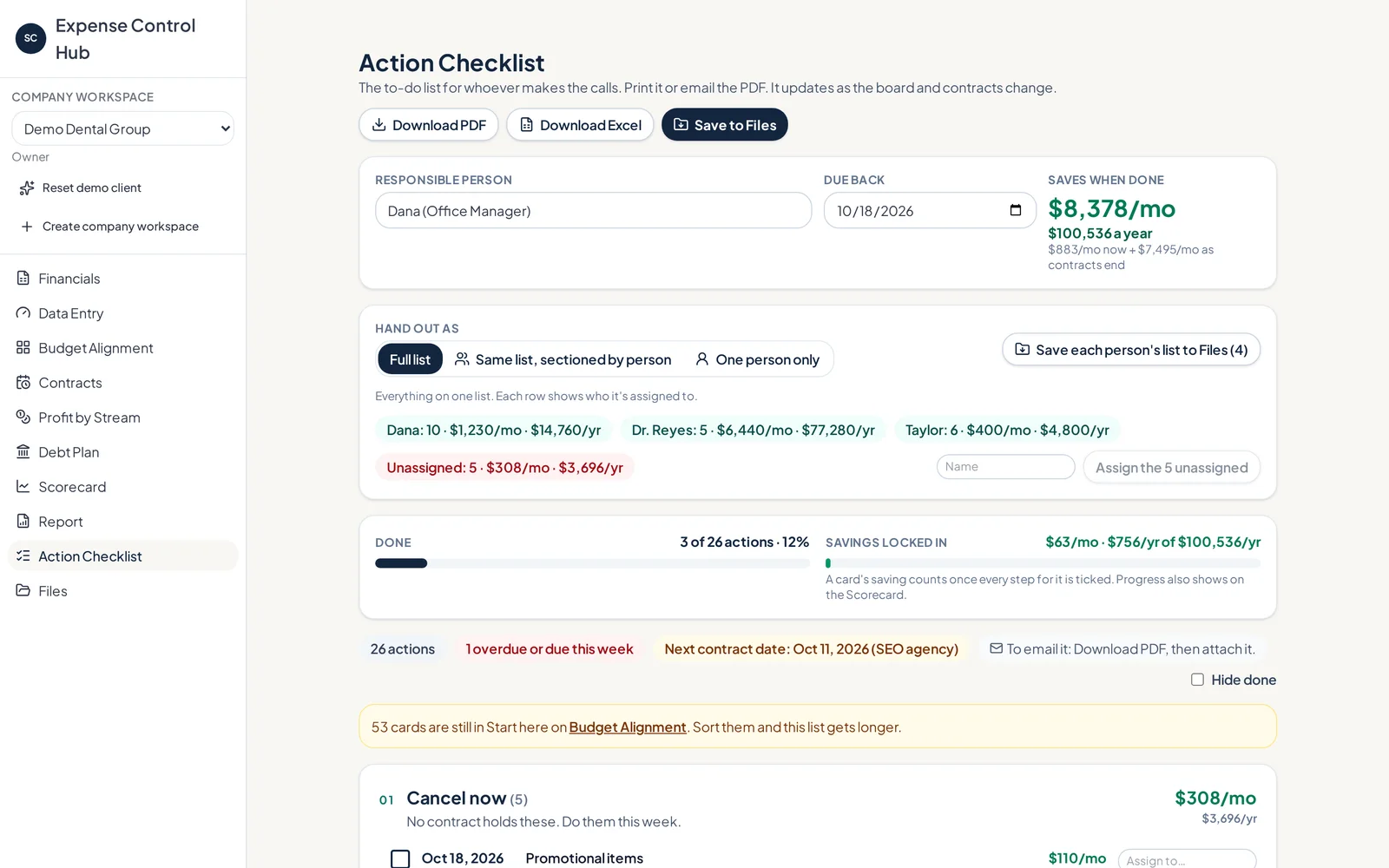
Task: Click the Dr. Reyes: 5 assignment chip
Action: [x=754, y=430]
